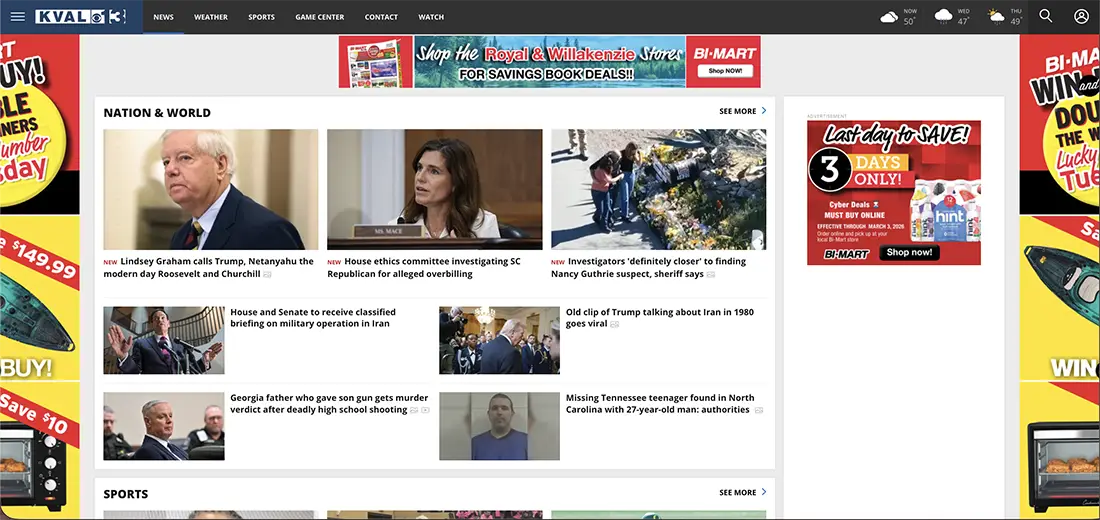Click the KVAL 3 logo
This screenshot has height=520, width=1100.
[x=81, y=17]
